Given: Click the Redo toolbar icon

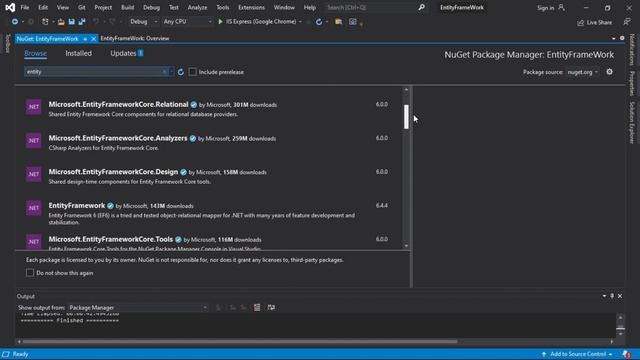Looking at the screenshot, I should click(x=112, y=22).
